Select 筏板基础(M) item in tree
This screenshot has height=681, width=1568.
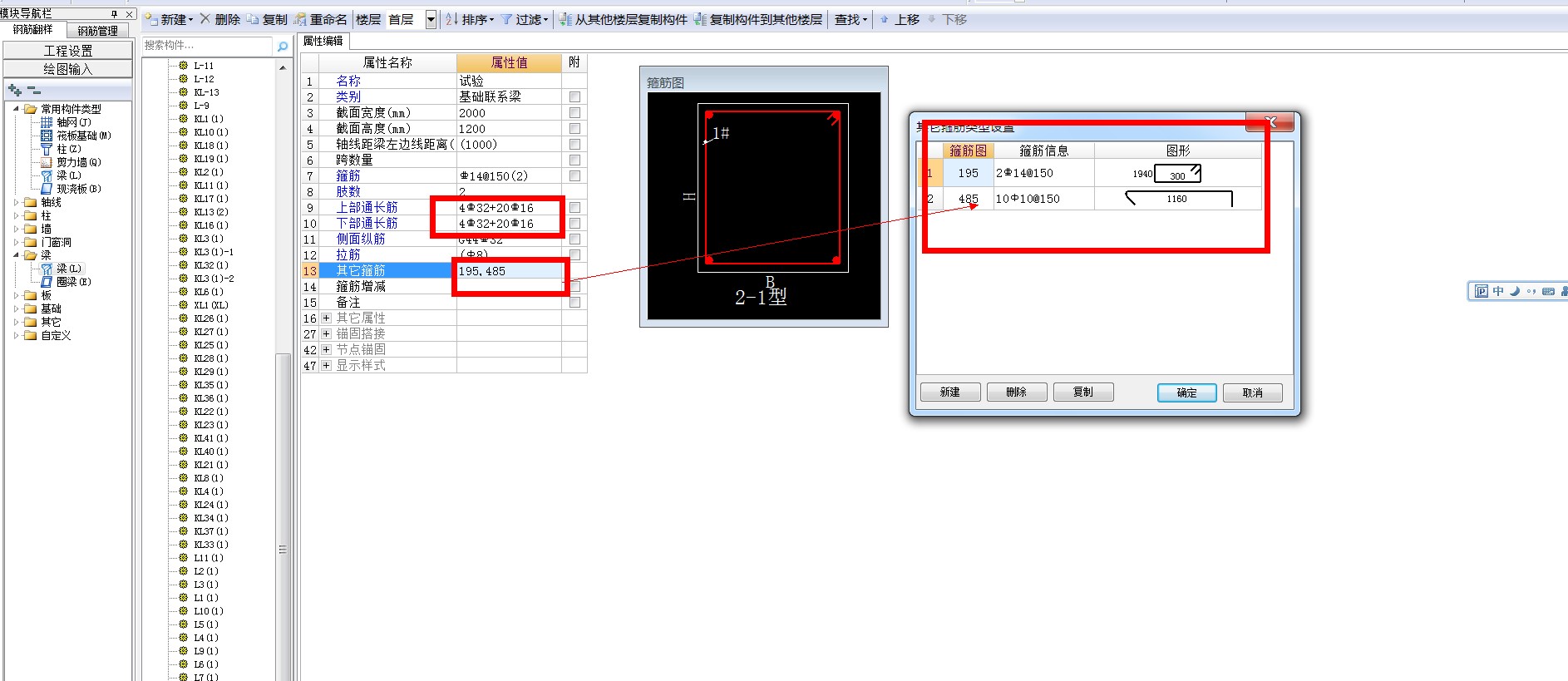pos(76,136)
